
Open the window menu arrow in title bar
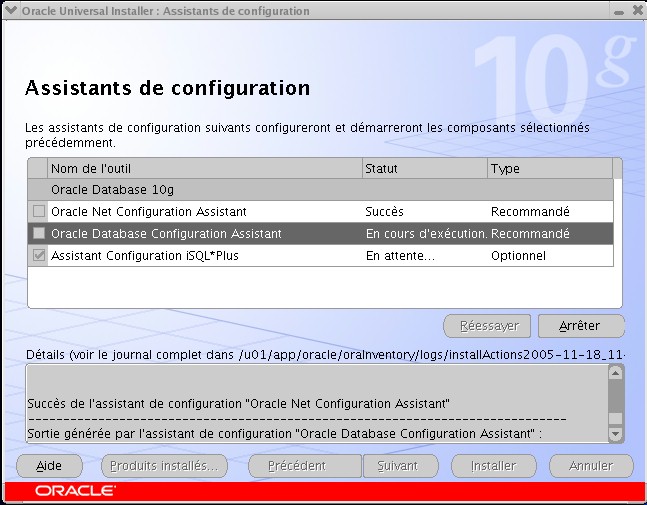click(x=10, y=10)
